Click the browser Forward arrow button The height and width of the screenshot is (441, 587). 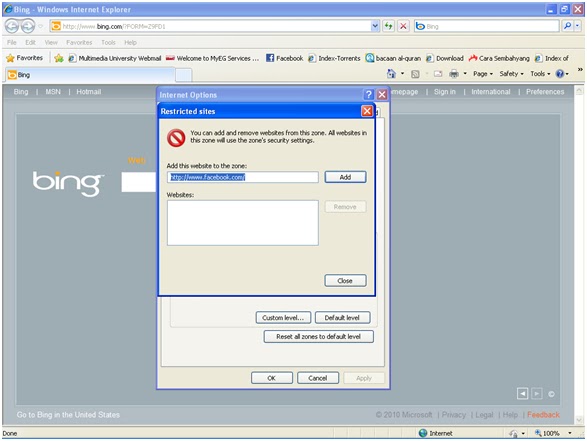pyautogui.click(x=28, y=26)
